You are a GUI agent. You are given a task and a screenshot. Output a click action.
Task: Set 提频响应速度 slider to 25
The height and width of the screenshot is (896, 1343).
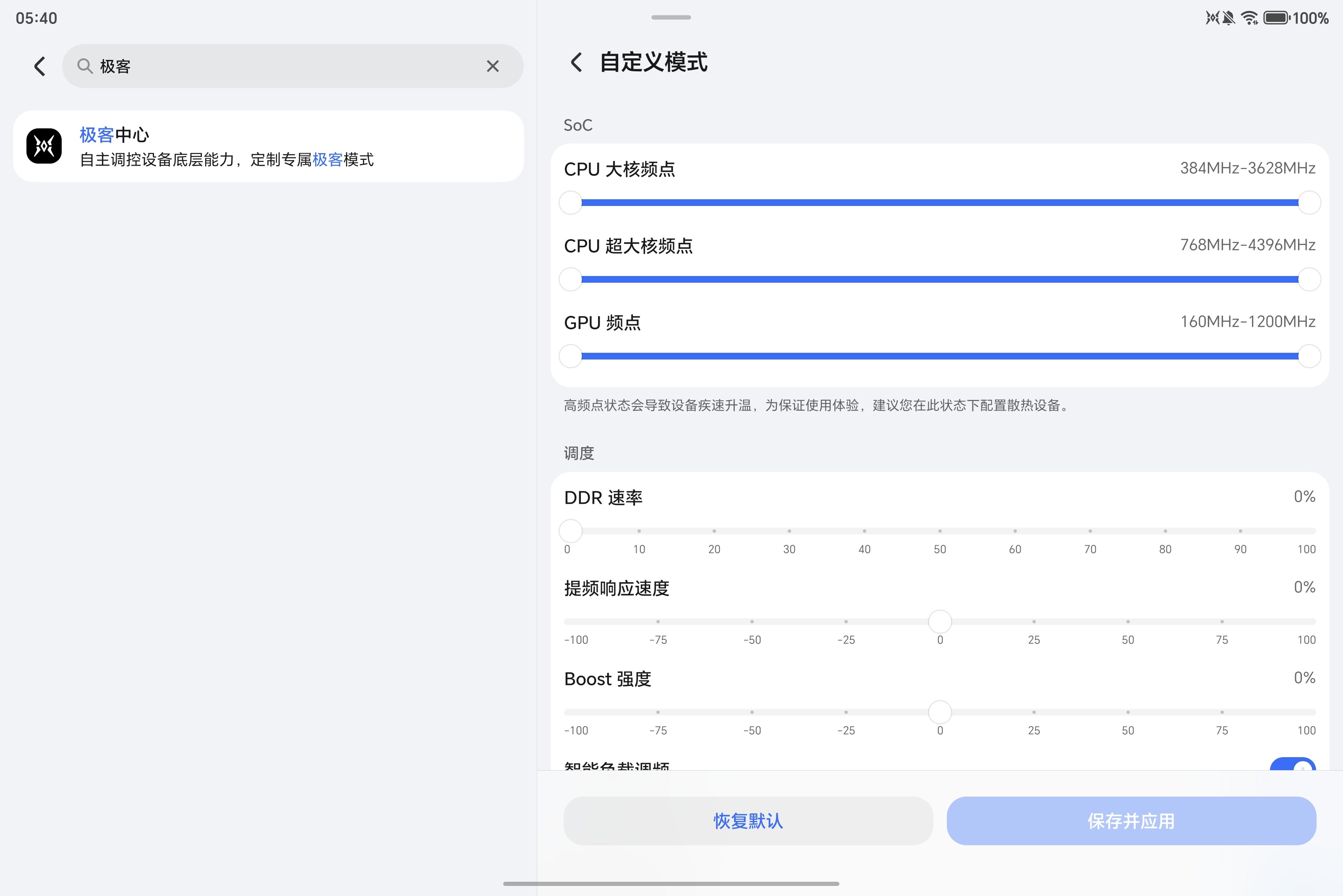click(1034, 621)
